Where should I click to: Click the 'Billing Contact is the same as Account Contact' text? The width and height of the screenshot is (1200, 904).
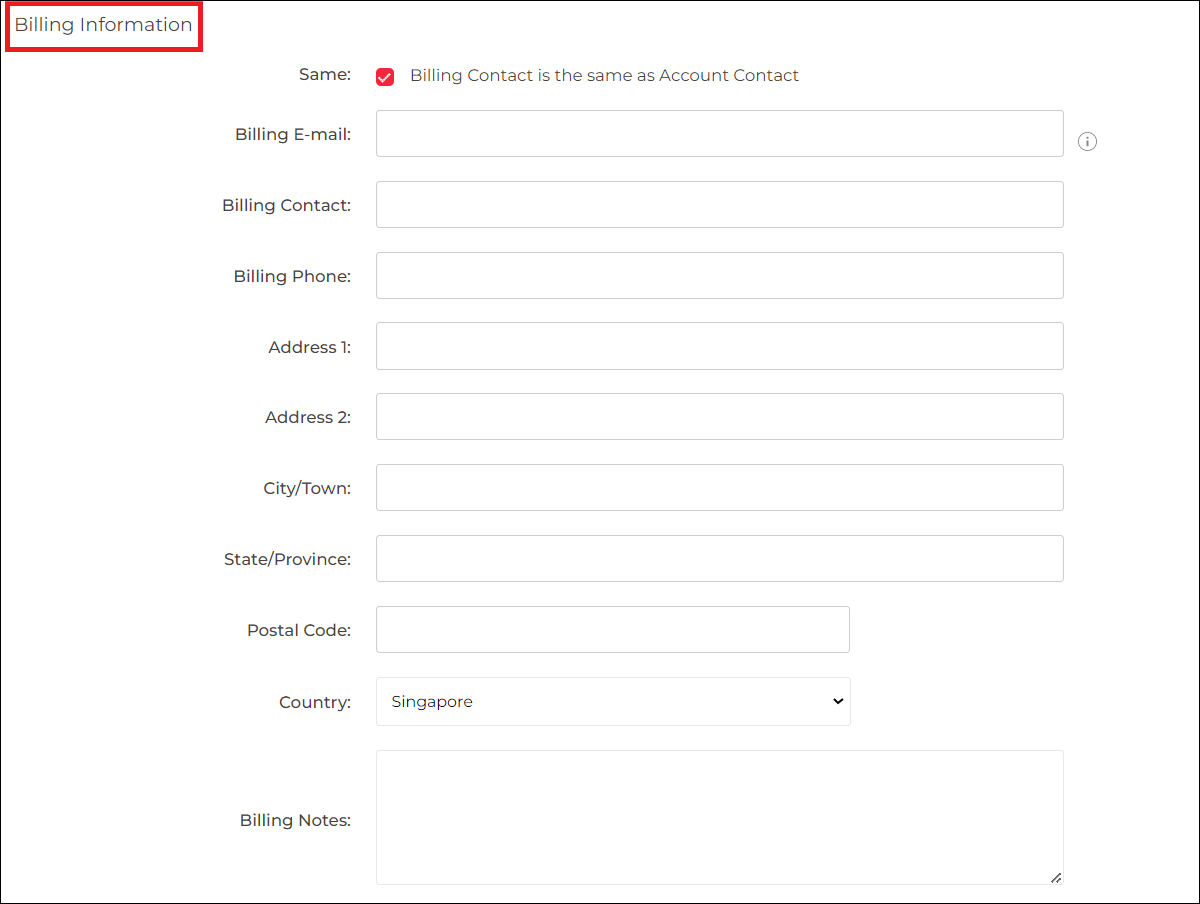(604, 75)
